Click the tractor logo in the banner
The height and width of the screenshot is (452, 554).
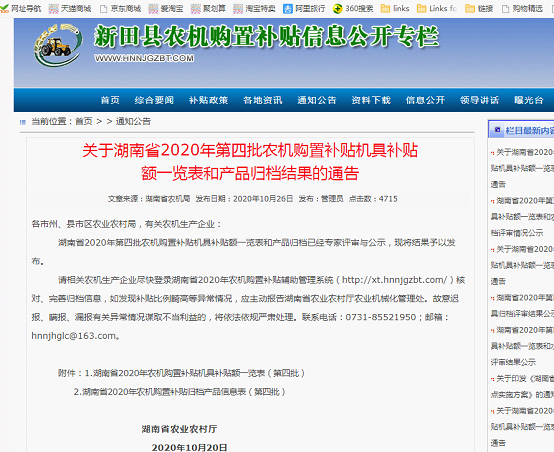[58, 46]
